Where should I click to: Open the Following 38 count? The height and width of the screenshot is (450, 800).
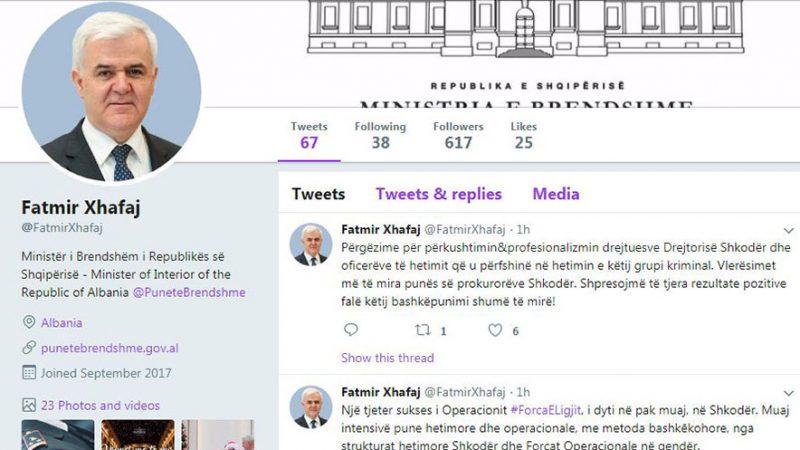coord(381,136)
